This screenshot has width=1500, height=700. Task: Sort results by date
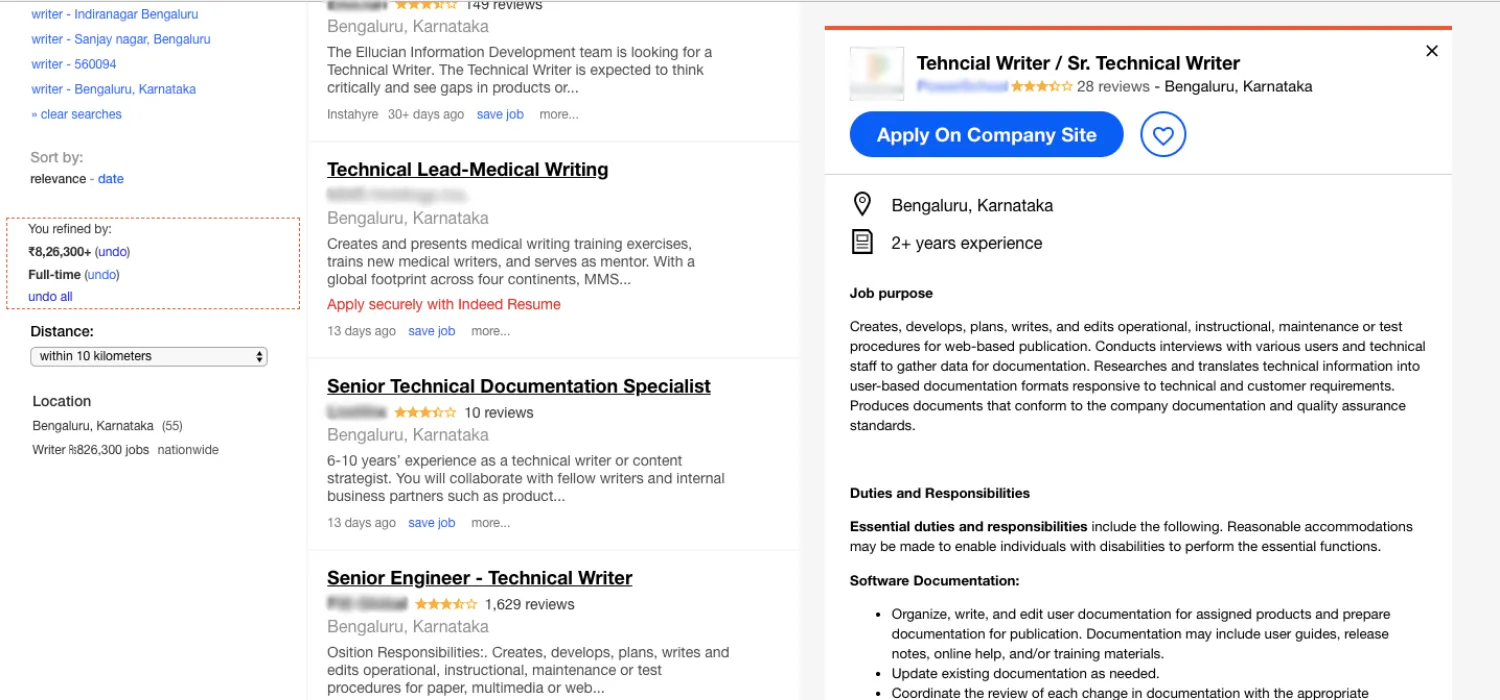[x=111, y=179]
